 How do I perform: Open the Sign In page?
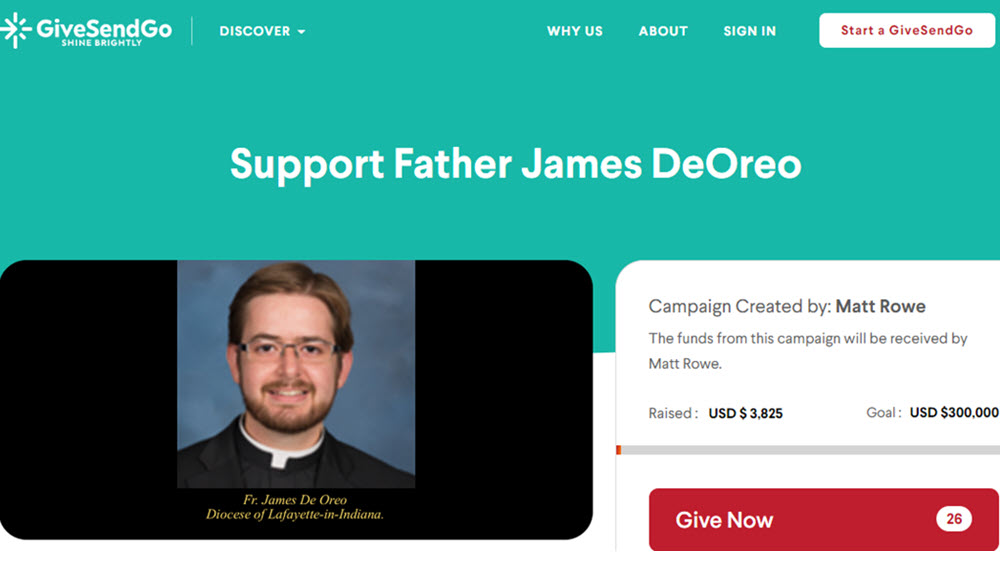click(749, 31)
